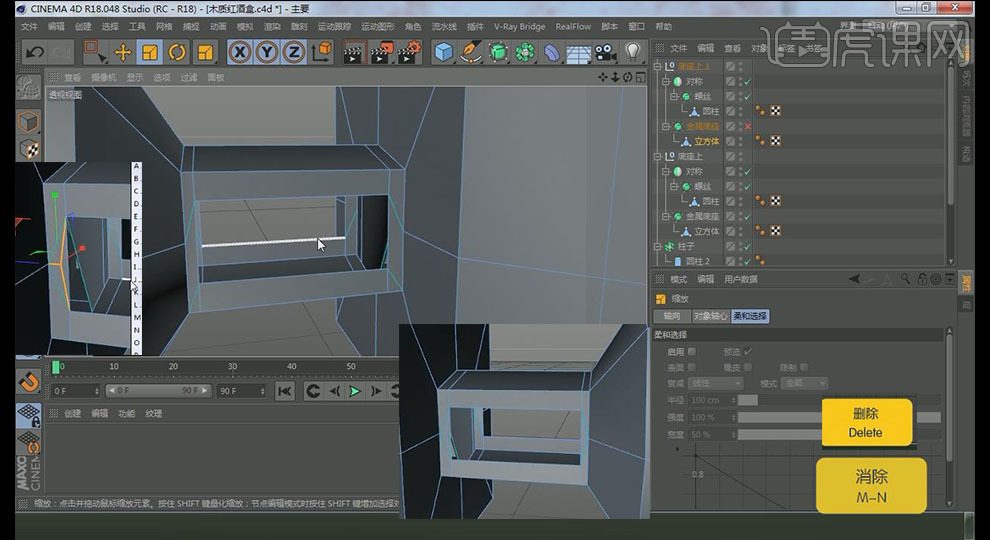Viewport: 990px width, 540px height.
Task: Open the 衰减 dropdown
Action: coord(715,383)
